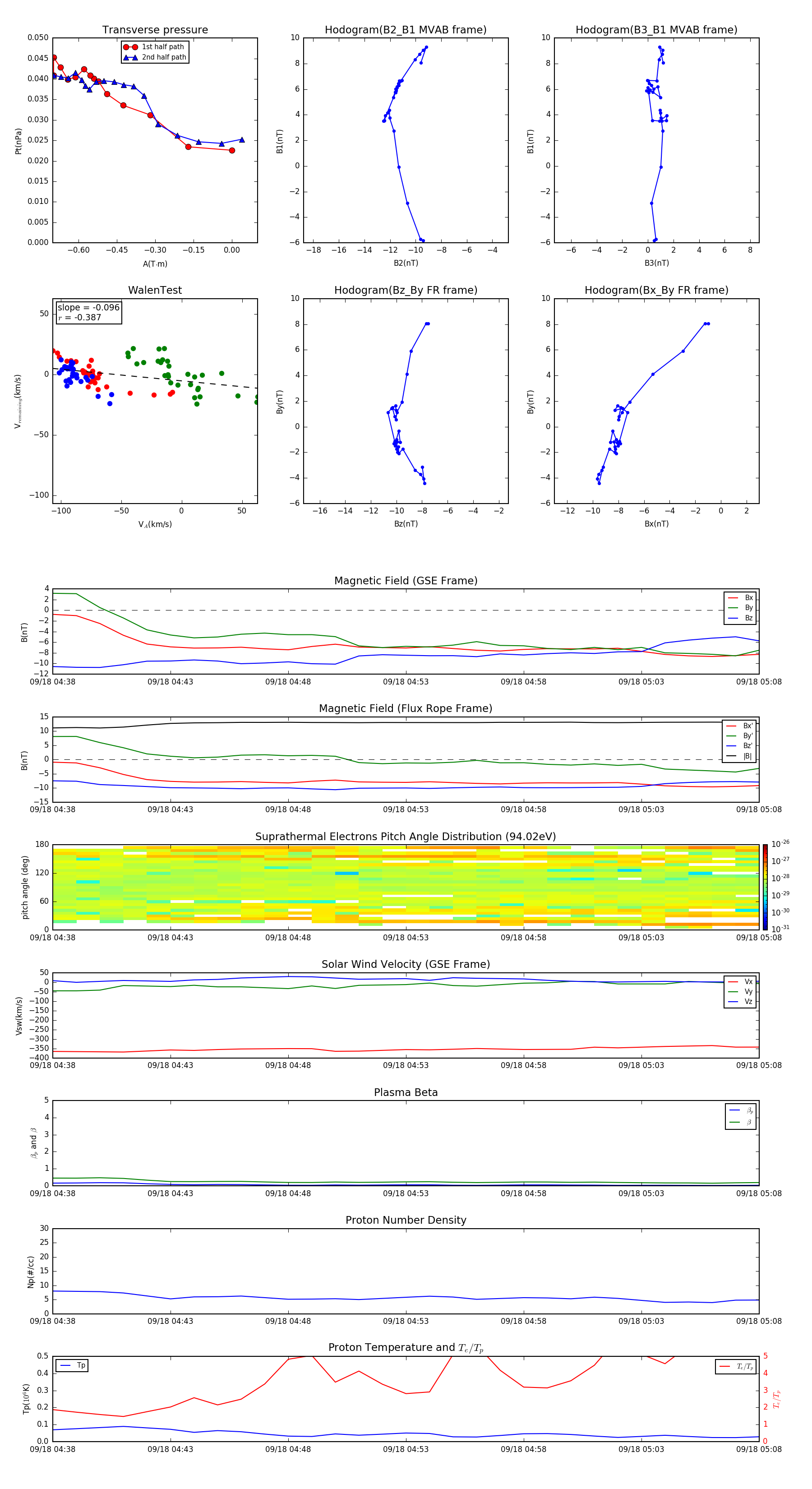This screenshot has height=1489, width=812.
Task: Select the βp entry in Plasma Beta legend
Action: (x=741, y=1110)
